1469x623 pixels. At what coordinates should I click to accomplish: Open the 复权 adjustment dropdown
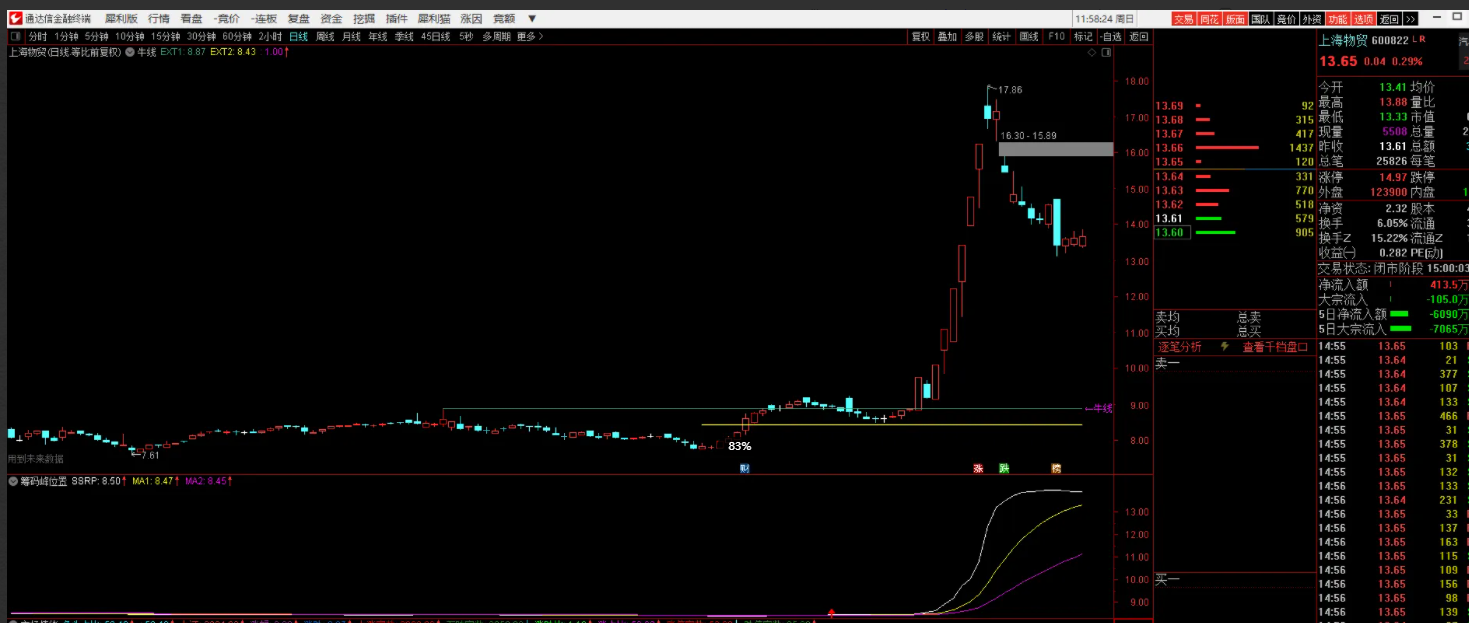[920, 37]
